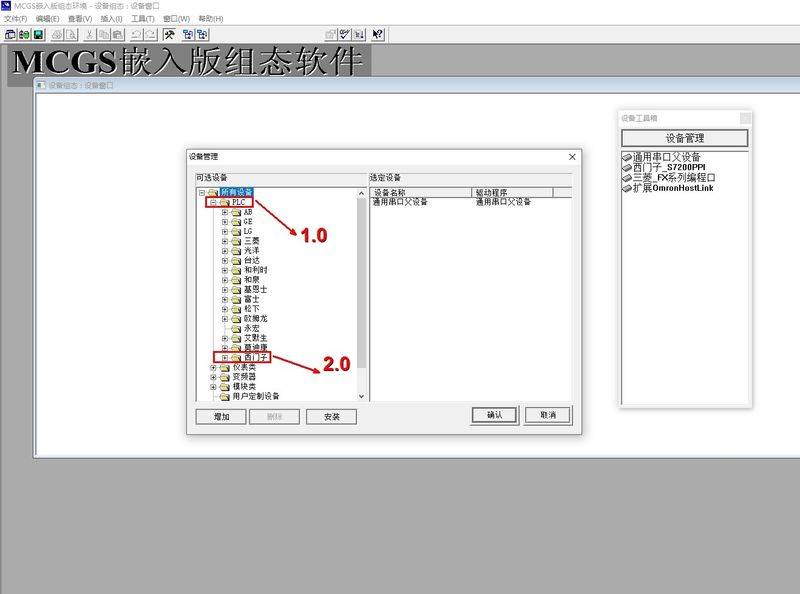Click the download project toolbar icon
The height and width of the screenshot is (594, 800).
359,34
